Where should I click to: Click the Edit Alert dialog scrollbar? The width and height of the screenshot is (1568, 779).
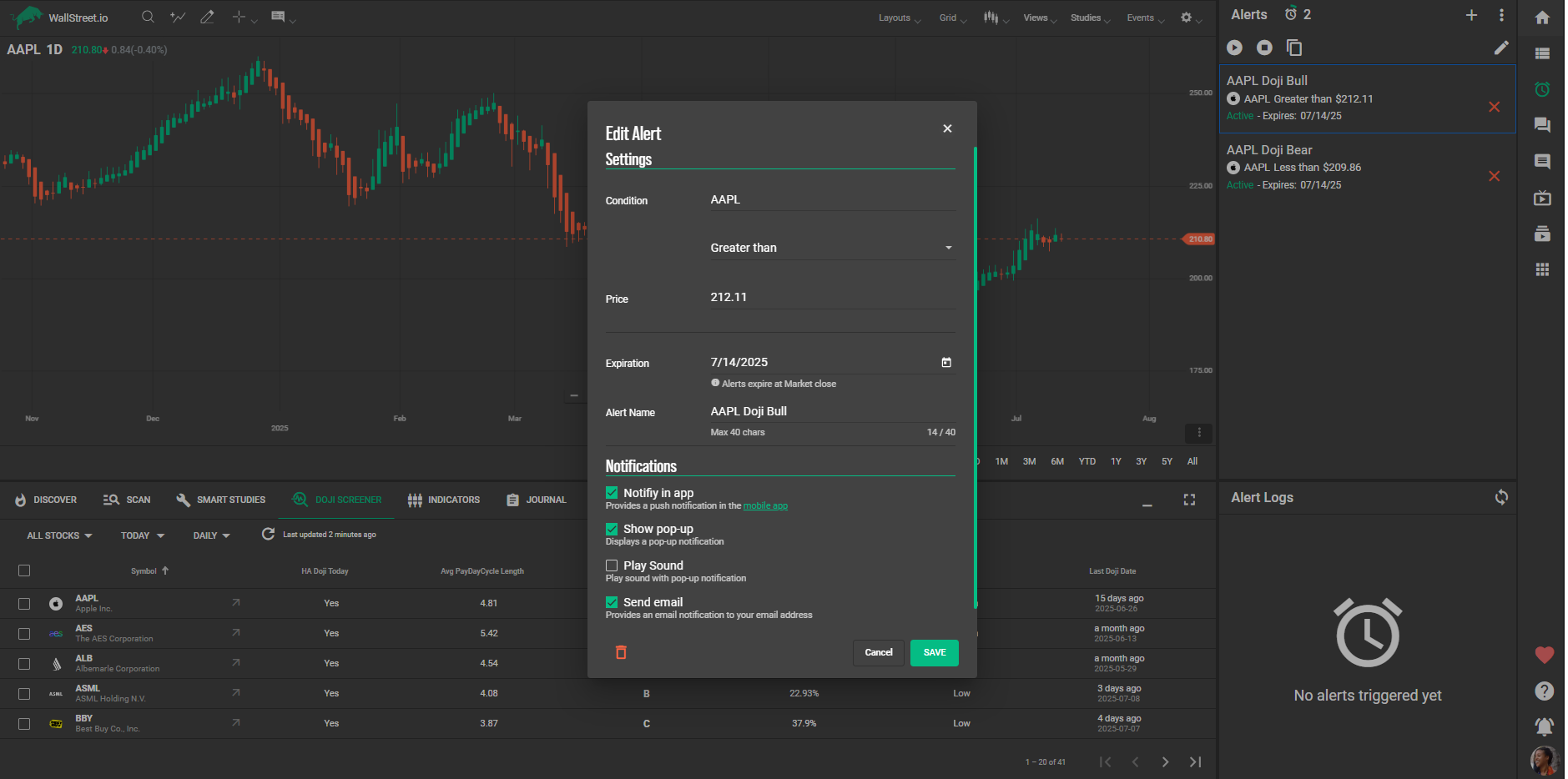tap(975, 378)
